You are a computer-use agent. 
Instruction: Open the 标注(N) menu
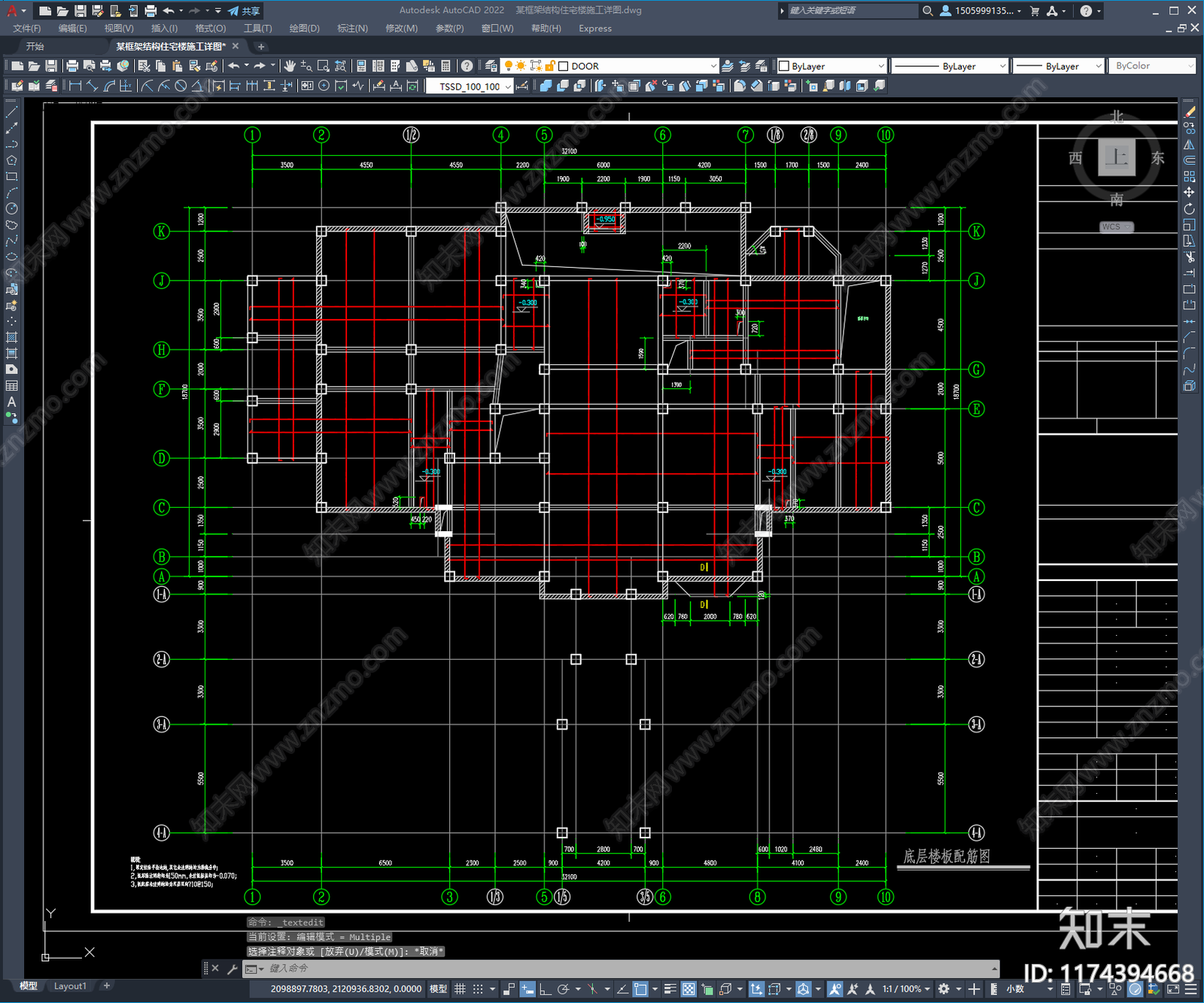click(352, 29)
